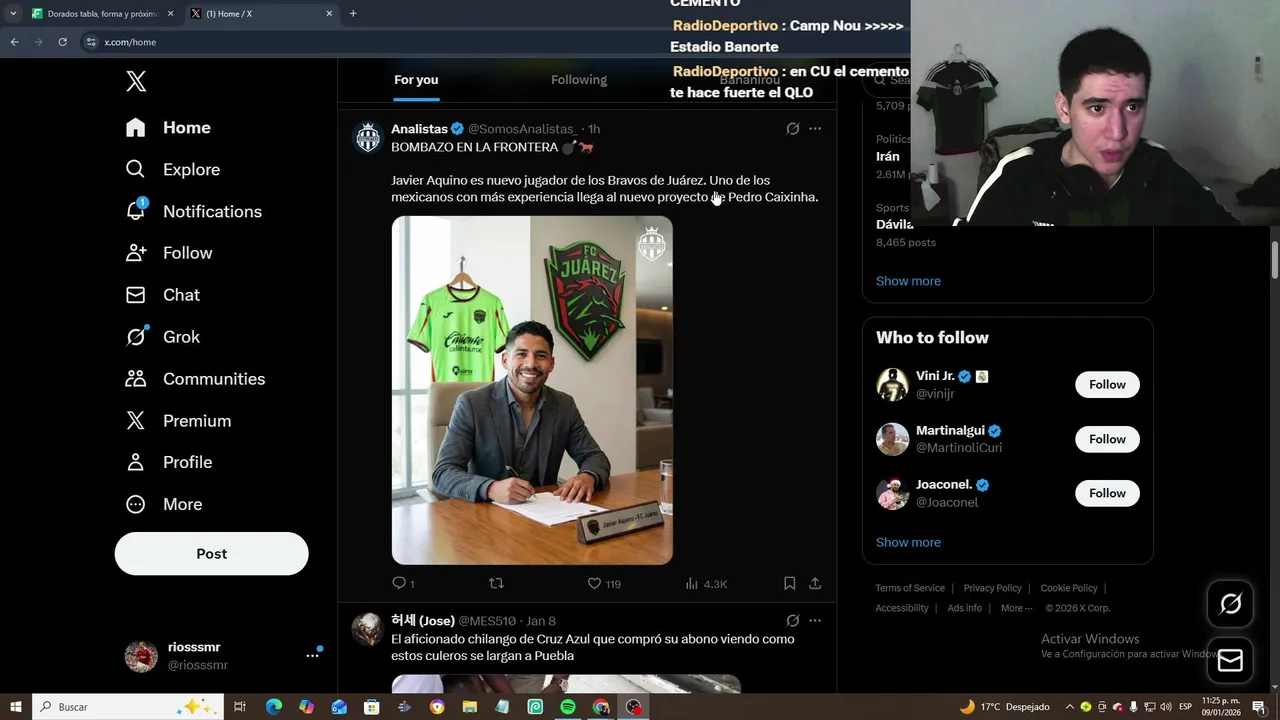Image resolution: width=1280 pixels, height=720 pixels.
Task: Open the More menu in sidebar
Action: pos(163,504)
